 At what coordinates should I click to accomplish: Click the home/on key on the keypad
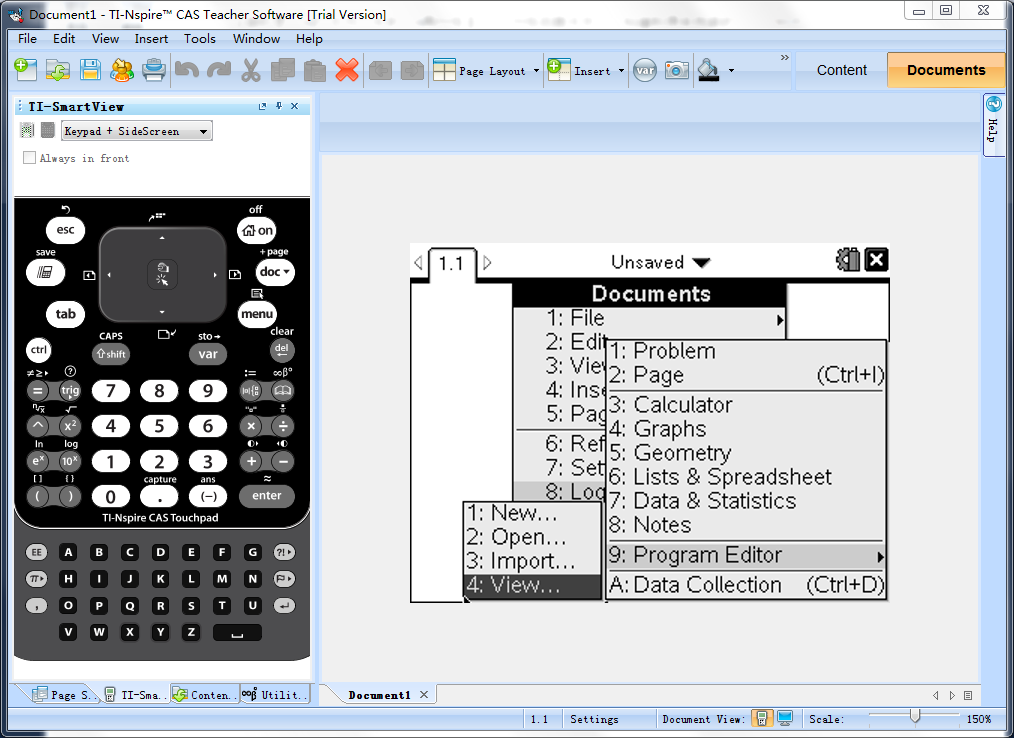coord(257,230)
